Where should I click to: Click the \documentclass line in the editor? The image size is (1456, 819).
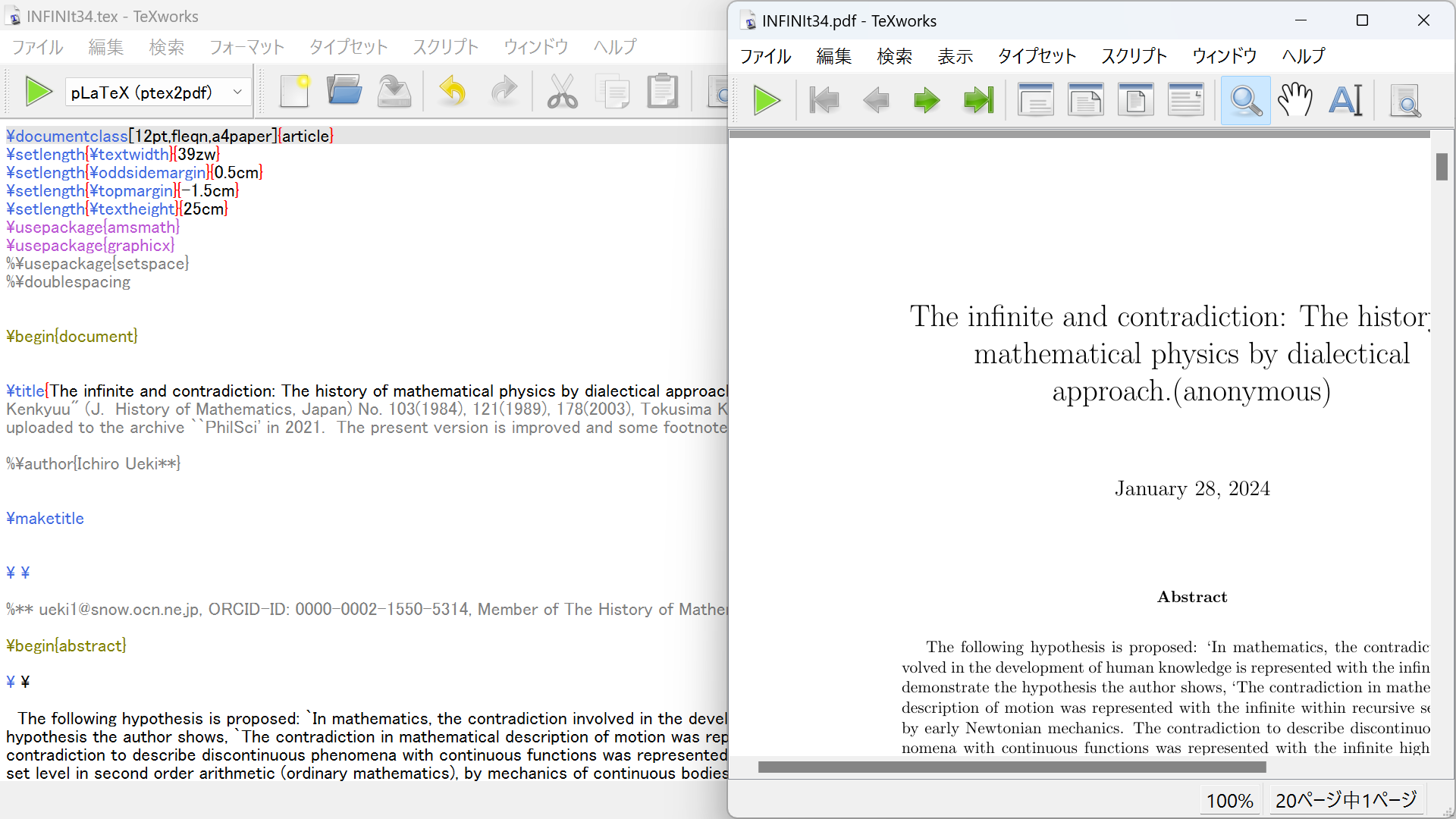(170, 136)
